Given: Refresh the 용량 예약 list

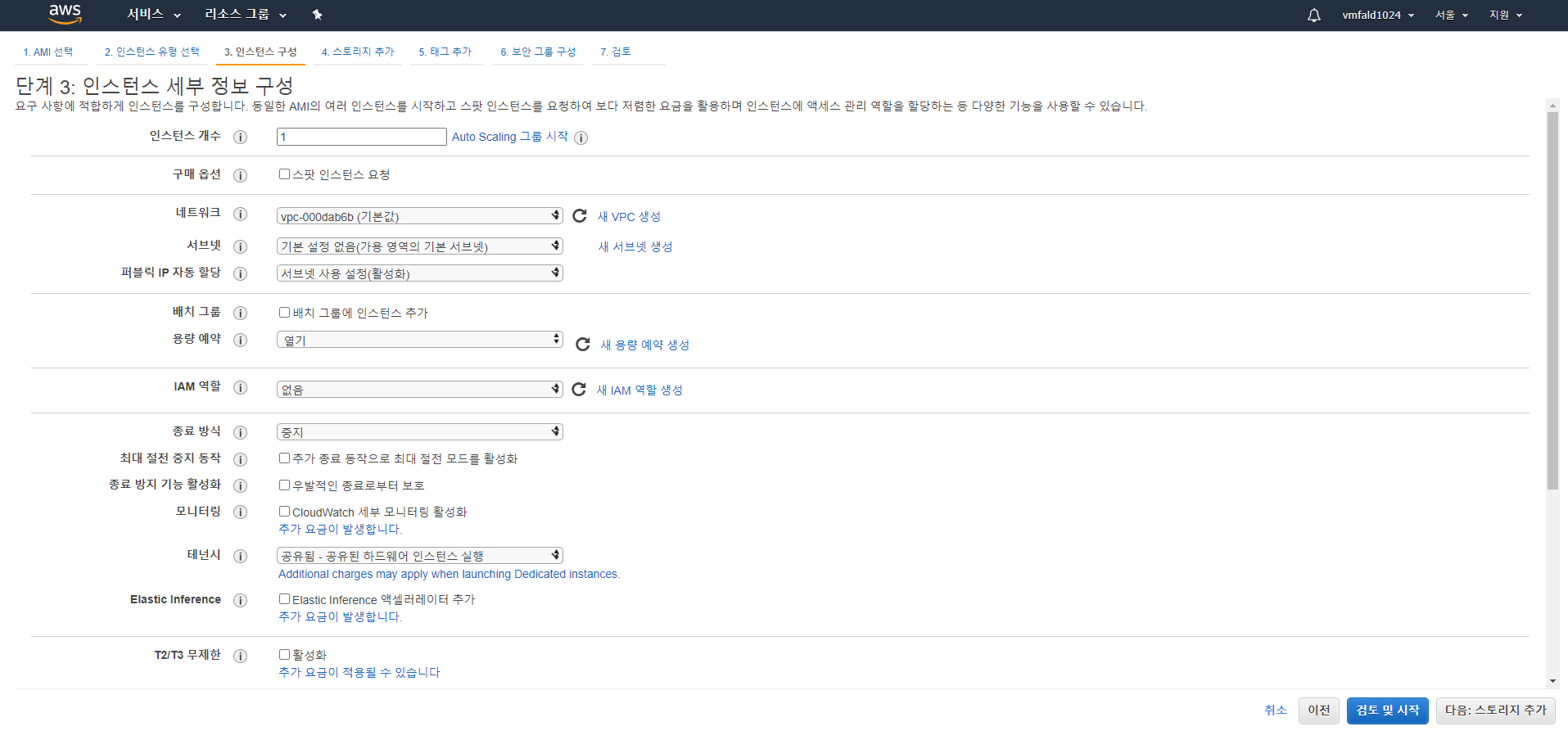Looking at the screenshot, I should 583,344.
